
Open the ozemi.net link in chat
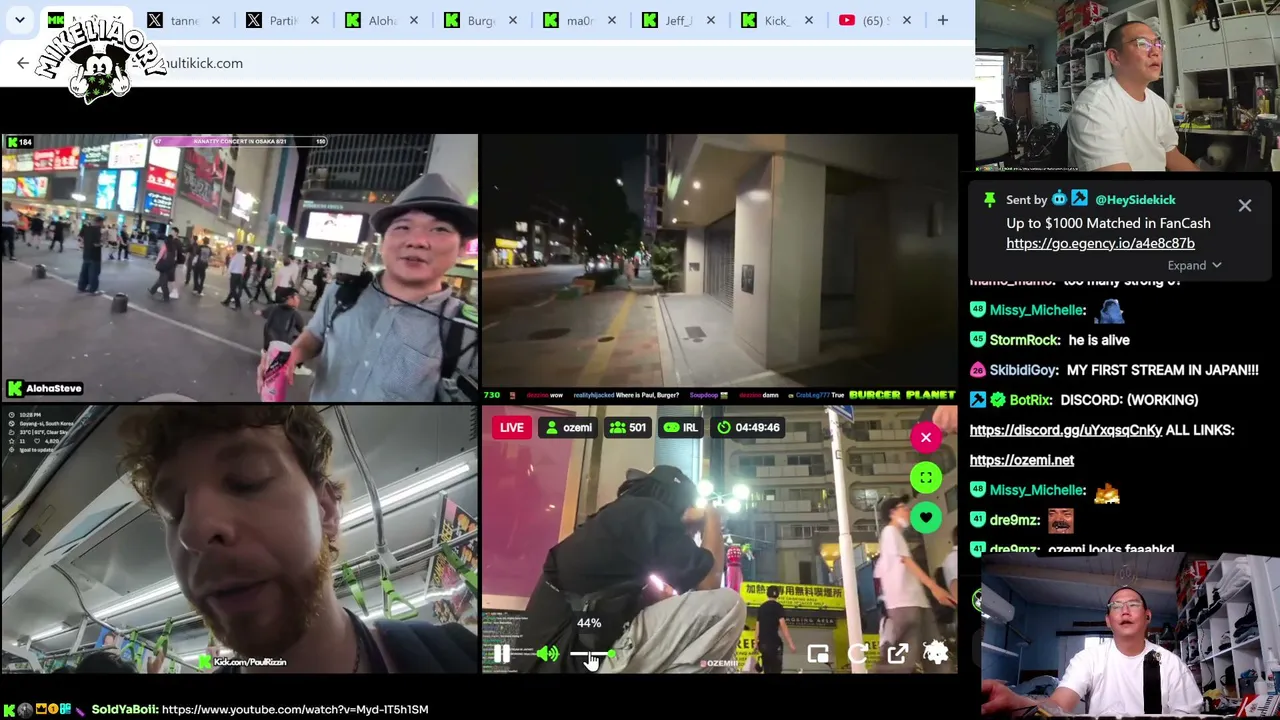1022,460
